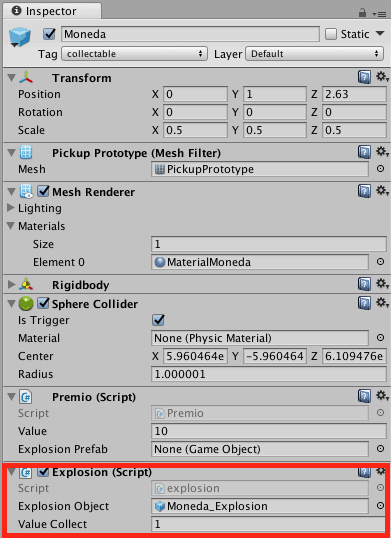
Task: Disable the Mesh Renderer component checkbox
Action: [x=43, y=191]
